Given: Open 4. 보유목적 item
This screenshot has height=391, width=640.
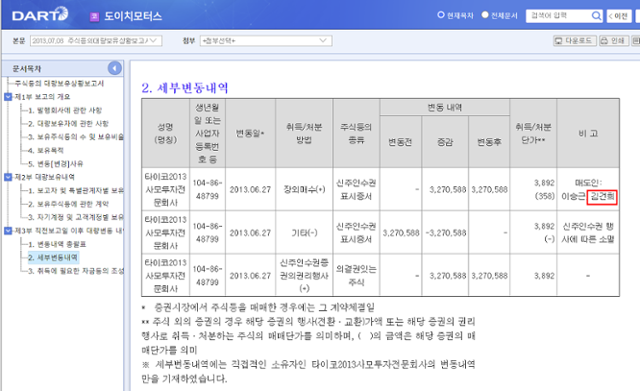Looking at the screenshot, I should (46, 150).
